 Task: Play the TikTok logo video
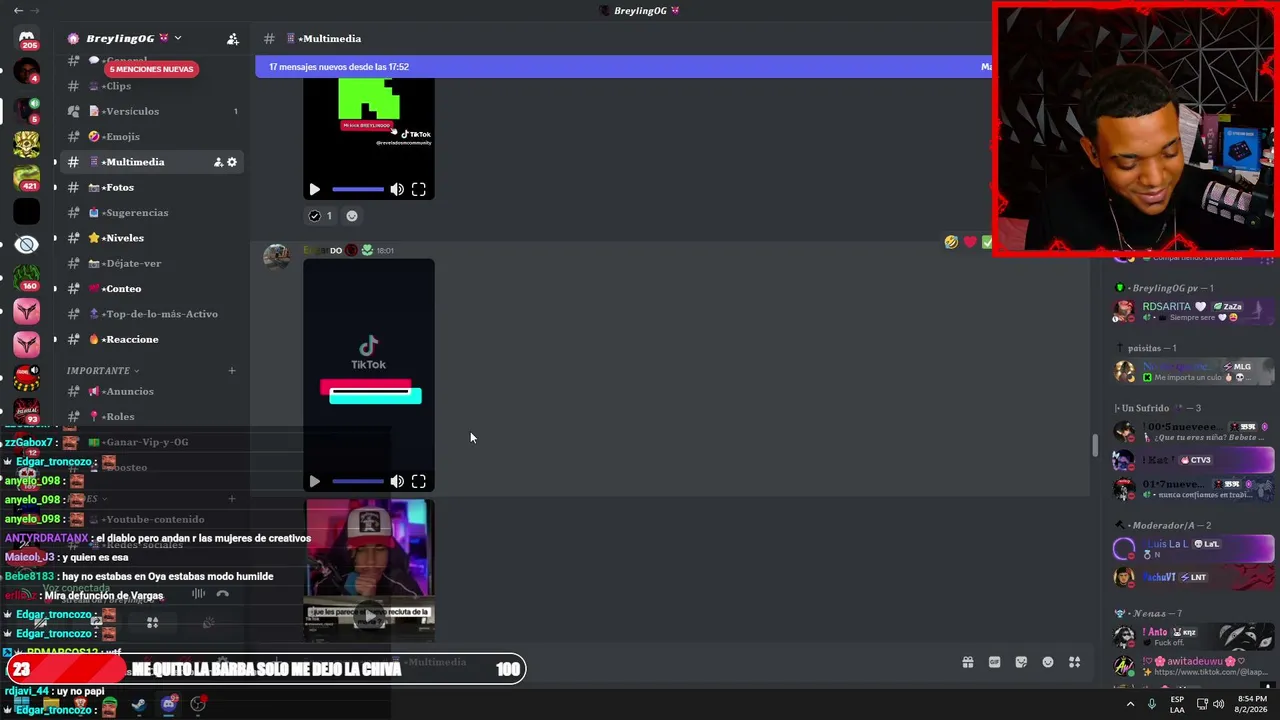point(314,481)
